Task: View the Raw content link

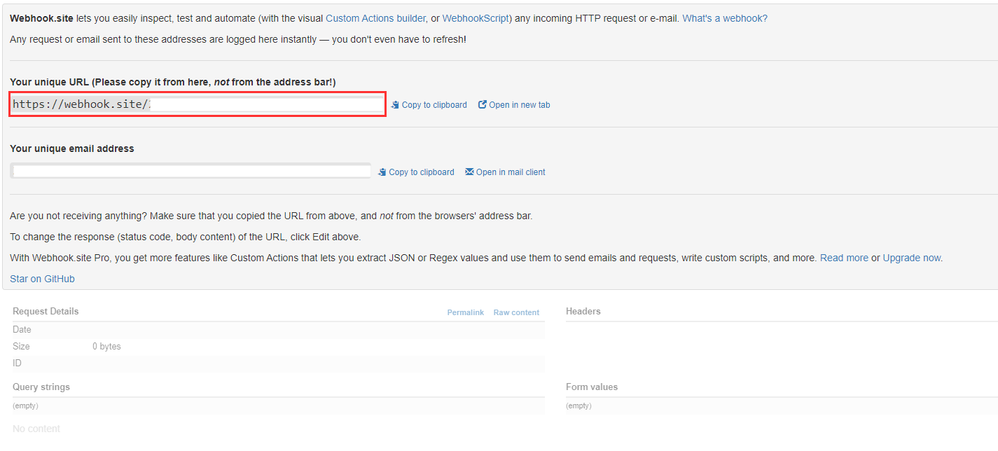Action: pyautogui.click(x=516, y=312)
